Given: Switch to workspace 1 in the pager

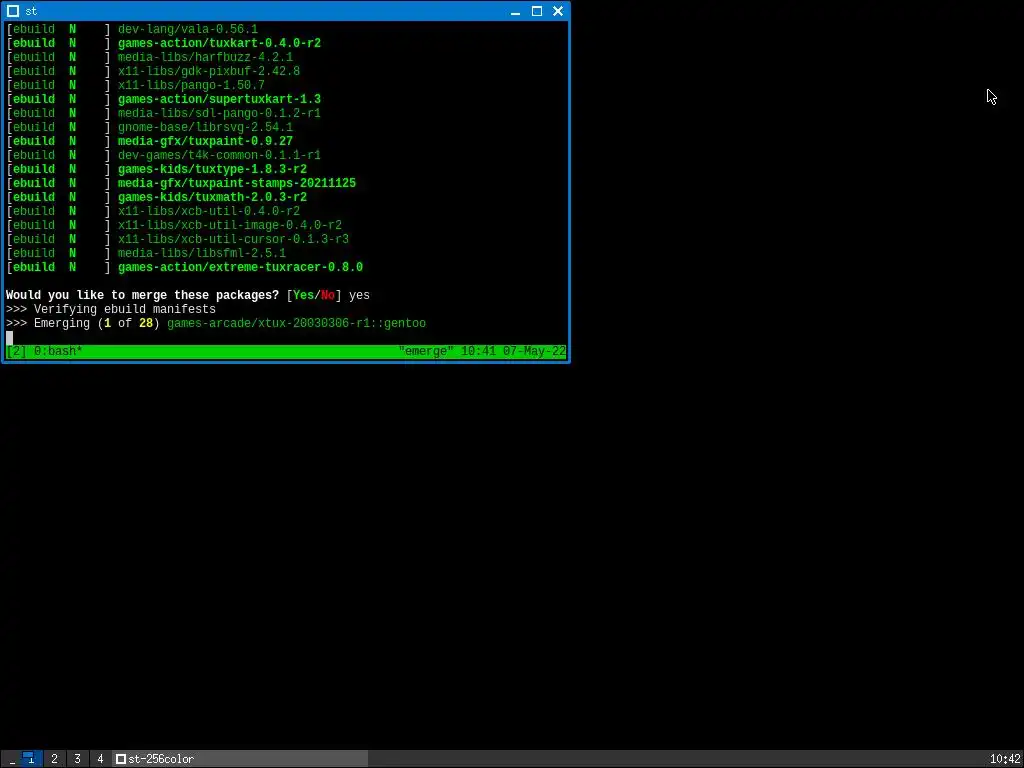Looking at the screenshot, I should (31, 758).
